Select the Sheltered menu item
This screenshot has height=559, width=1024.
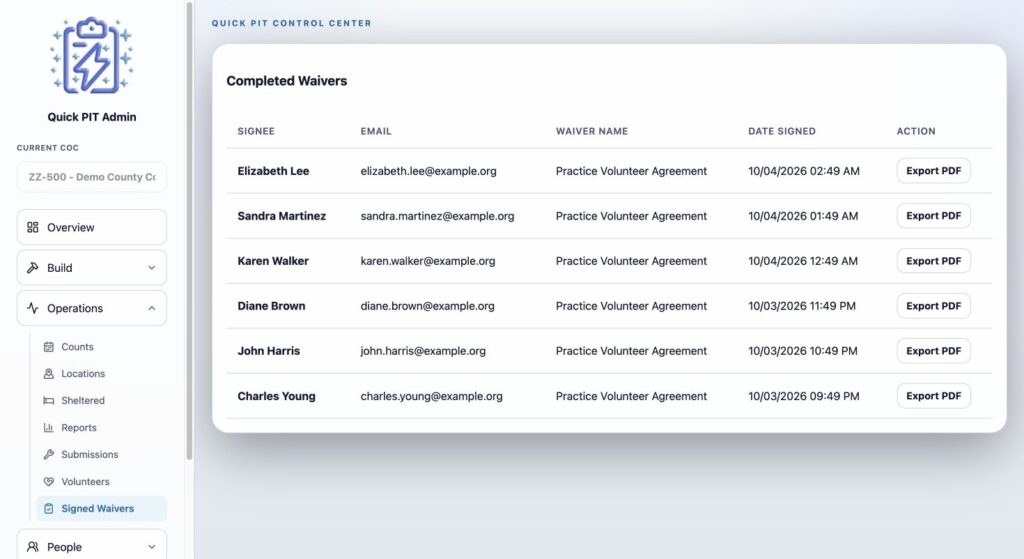(101, 400)
